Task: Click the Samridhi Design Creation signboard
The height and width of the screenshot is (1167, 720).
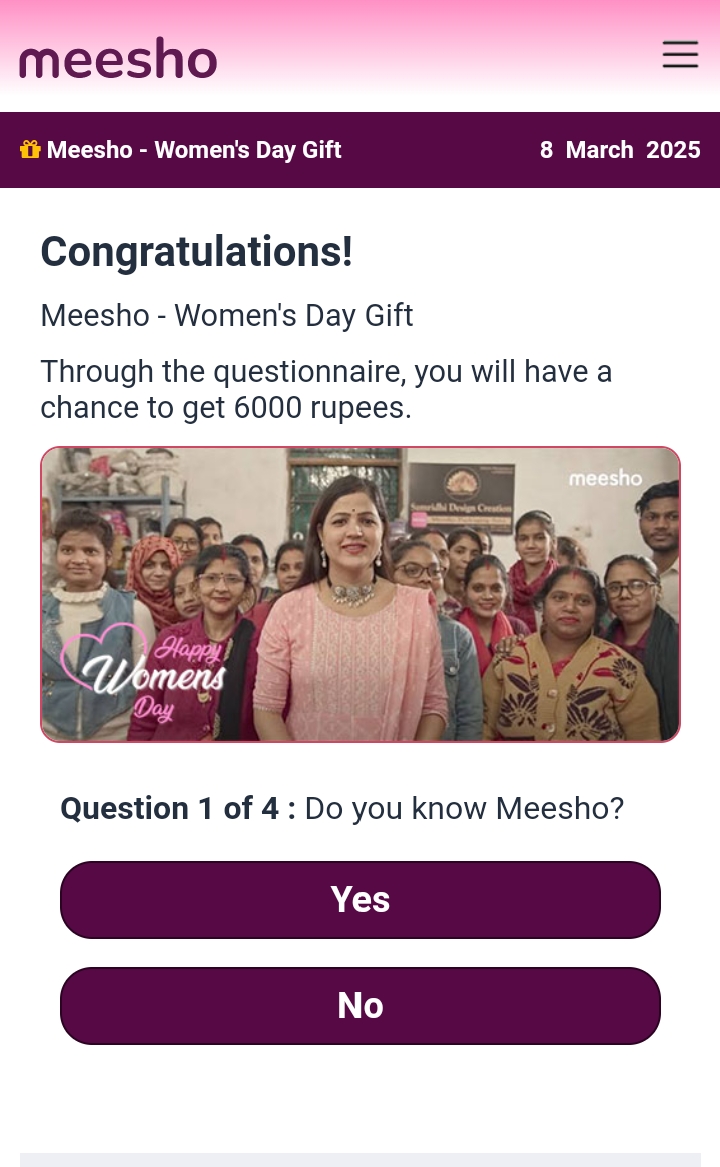Action: click(x=462, y=498)
